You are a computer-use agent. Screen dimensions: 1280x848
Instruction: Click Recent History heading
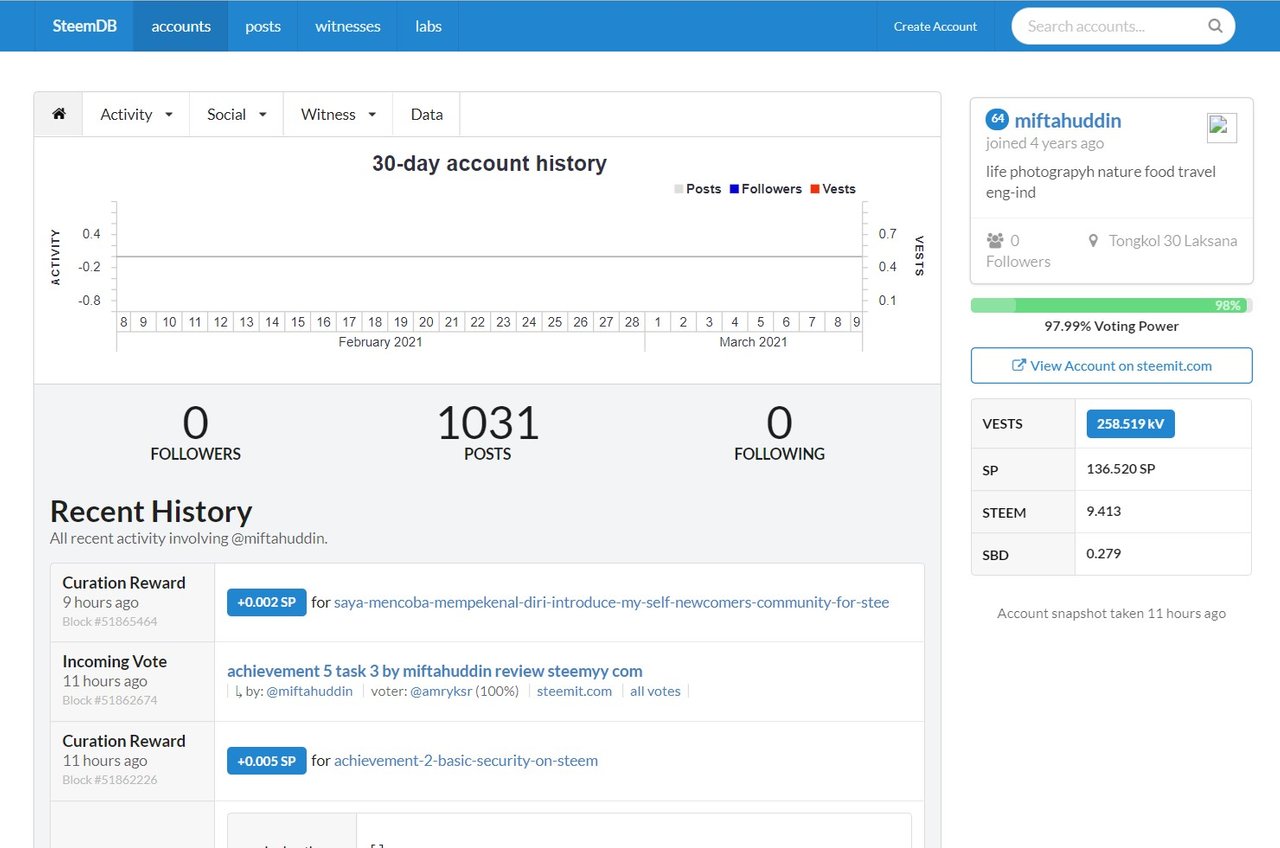151,511
